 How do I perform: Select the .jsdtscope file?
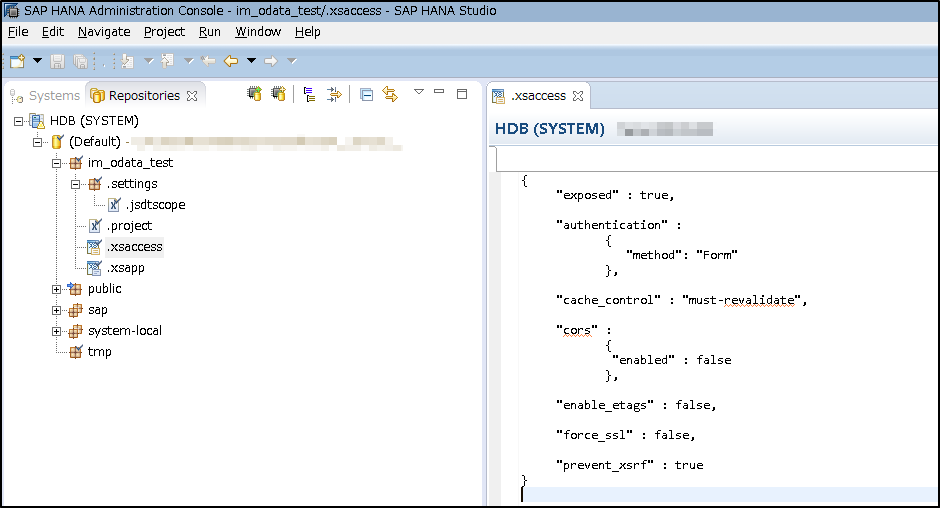155,205
